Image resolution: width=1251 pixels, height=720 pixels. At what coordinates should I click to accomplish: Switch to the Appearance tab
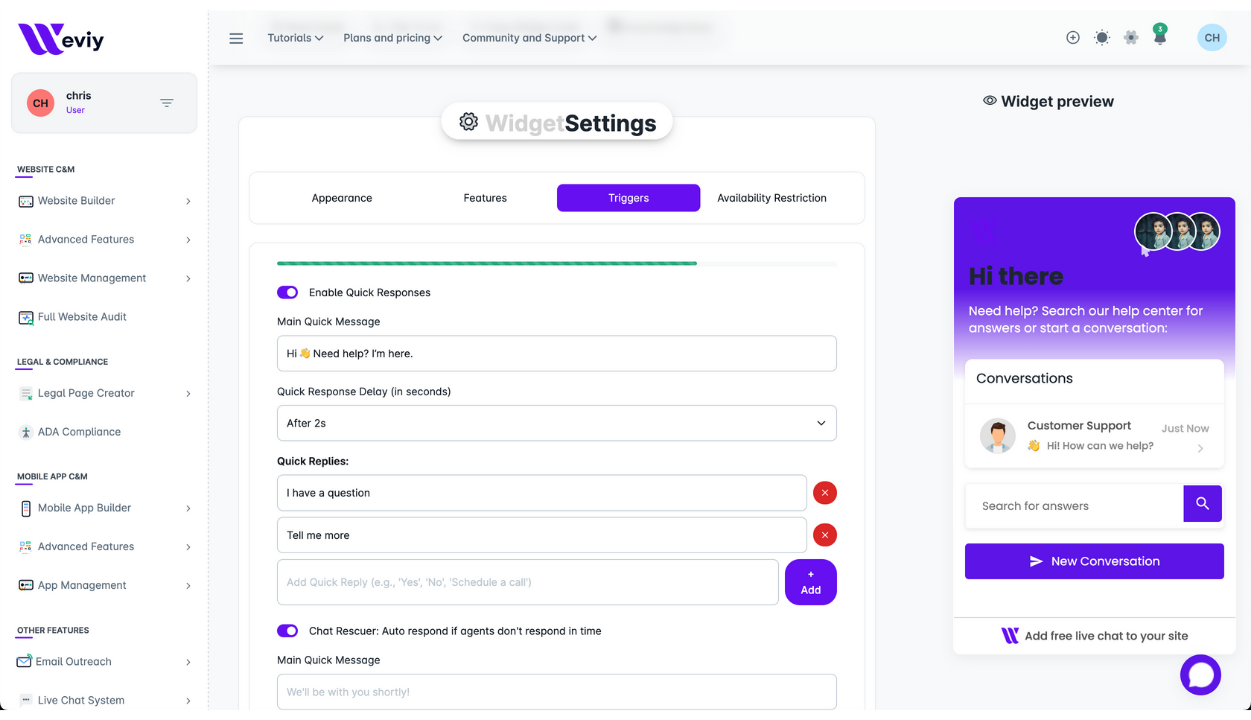342,198
